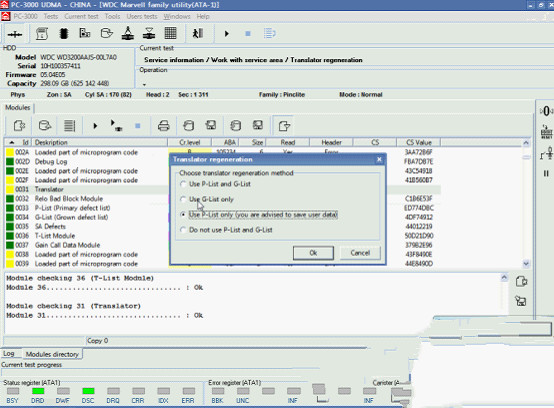
Task: Open the Tools menu
Action: tap(112, 16)
